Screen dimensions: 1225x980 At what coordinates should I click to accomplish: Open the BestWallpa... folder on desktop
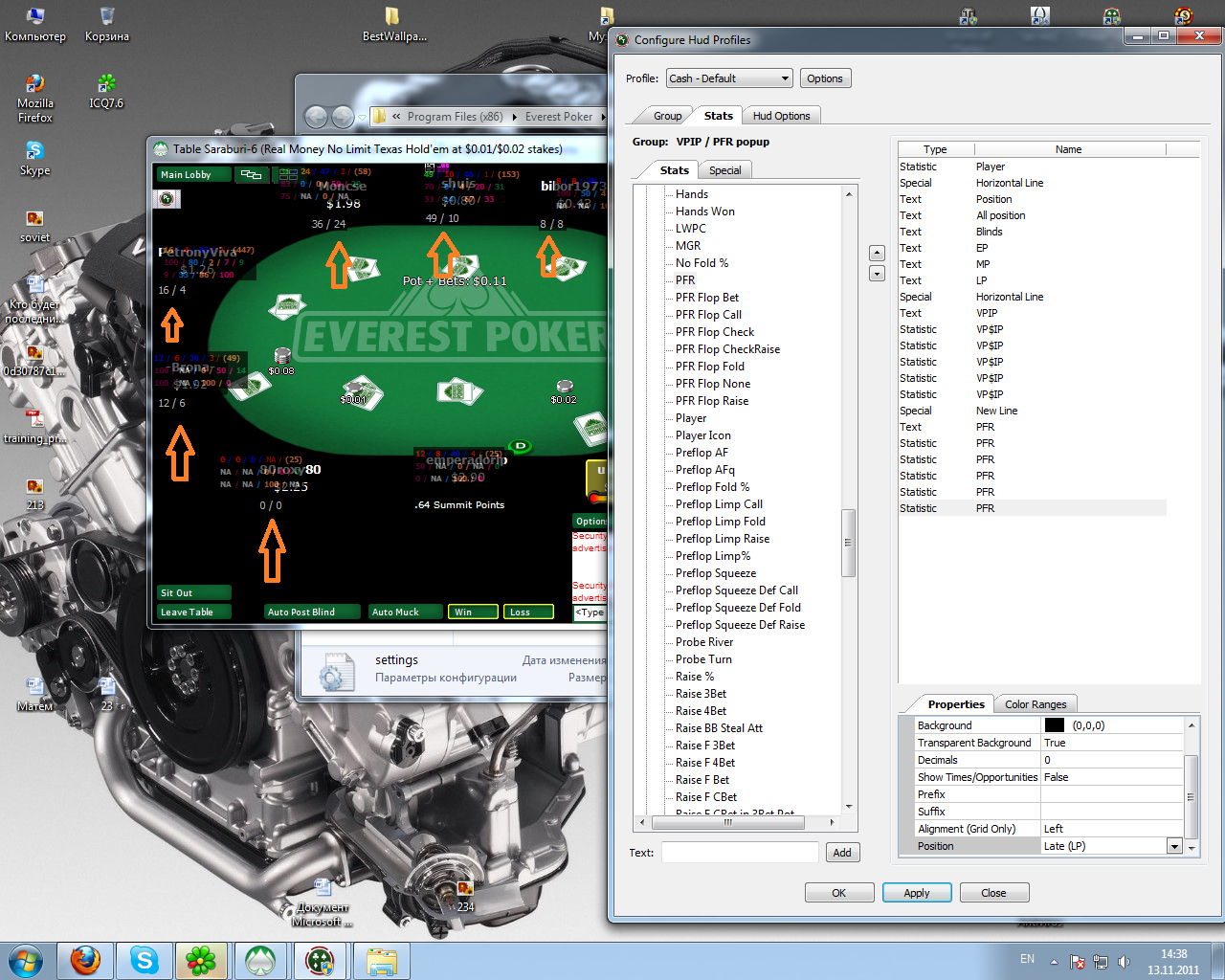(x=393, y=25)
